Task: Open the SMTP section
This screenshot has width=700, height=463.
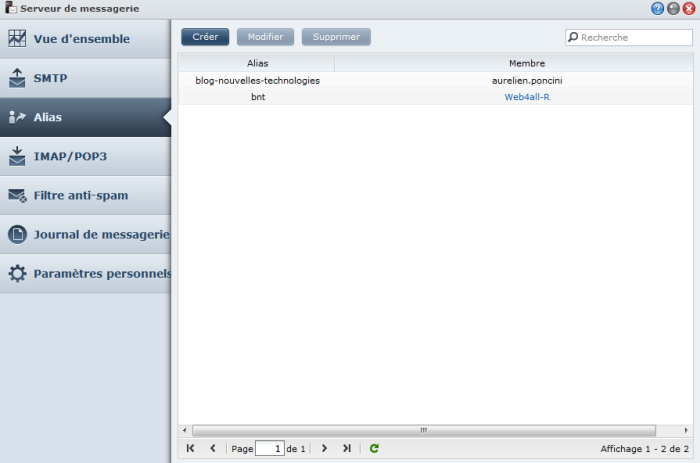Action: click(85, 78)
